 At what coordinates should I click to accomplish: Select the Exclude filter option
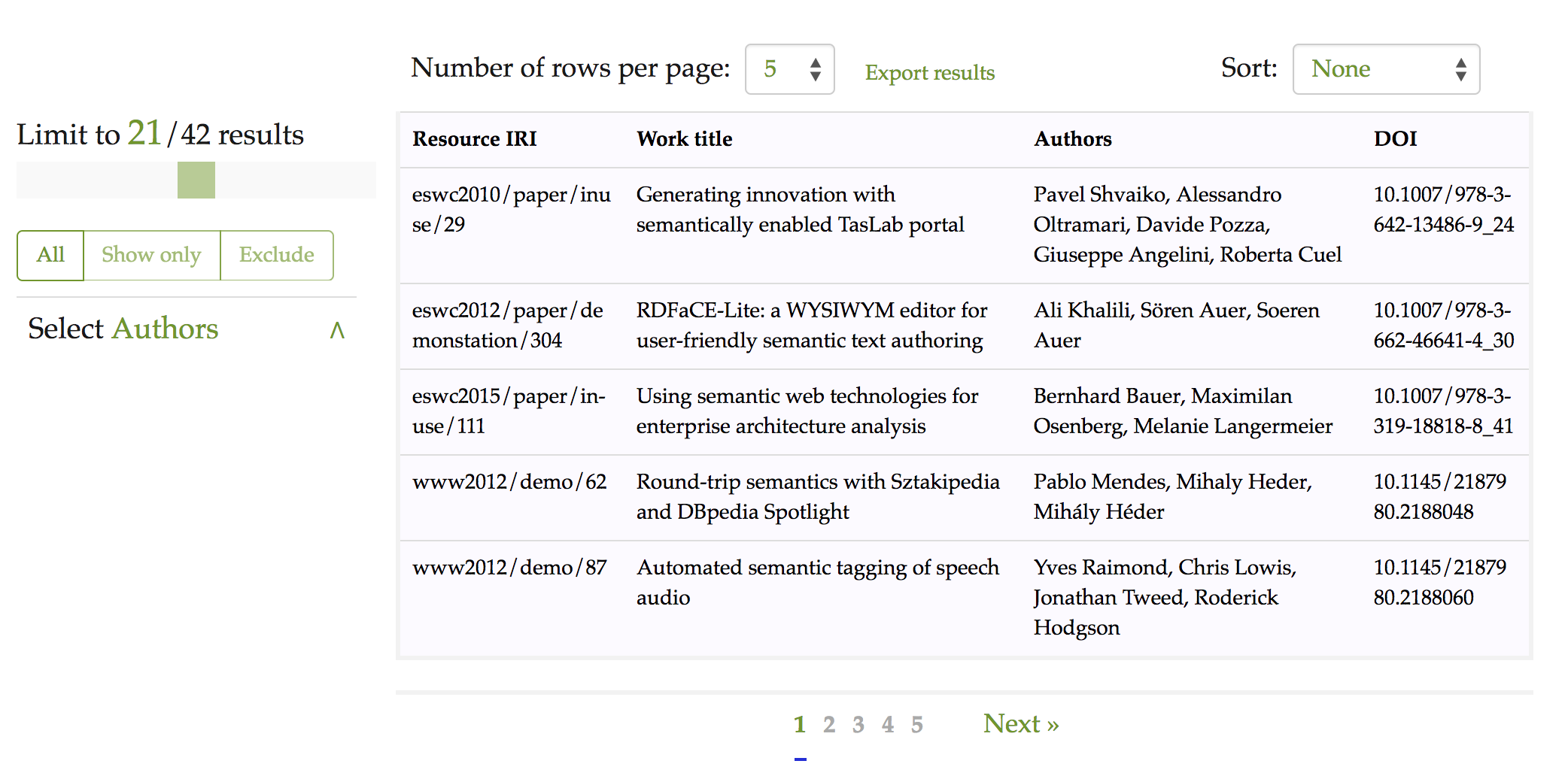pos(277,255)
